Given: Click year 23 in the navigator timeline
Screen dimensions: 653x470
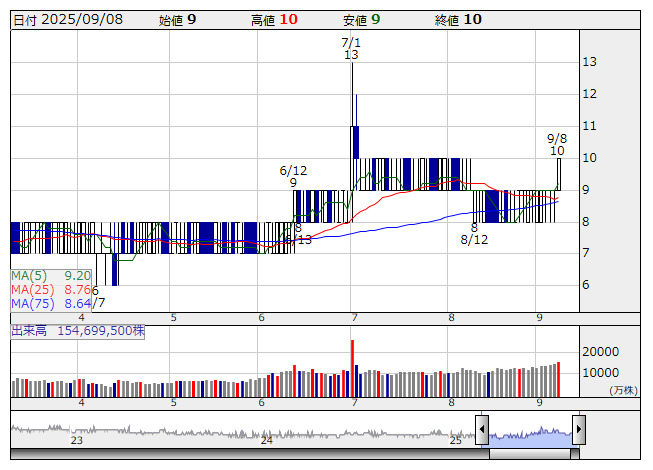Looking at the screenshot, I should (77, 440).
